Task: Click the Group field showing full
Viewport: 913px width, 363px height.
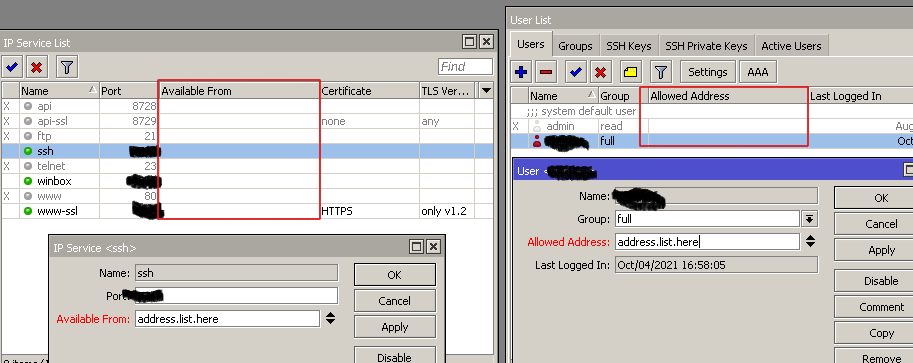Action: click(x=707, y=219)
